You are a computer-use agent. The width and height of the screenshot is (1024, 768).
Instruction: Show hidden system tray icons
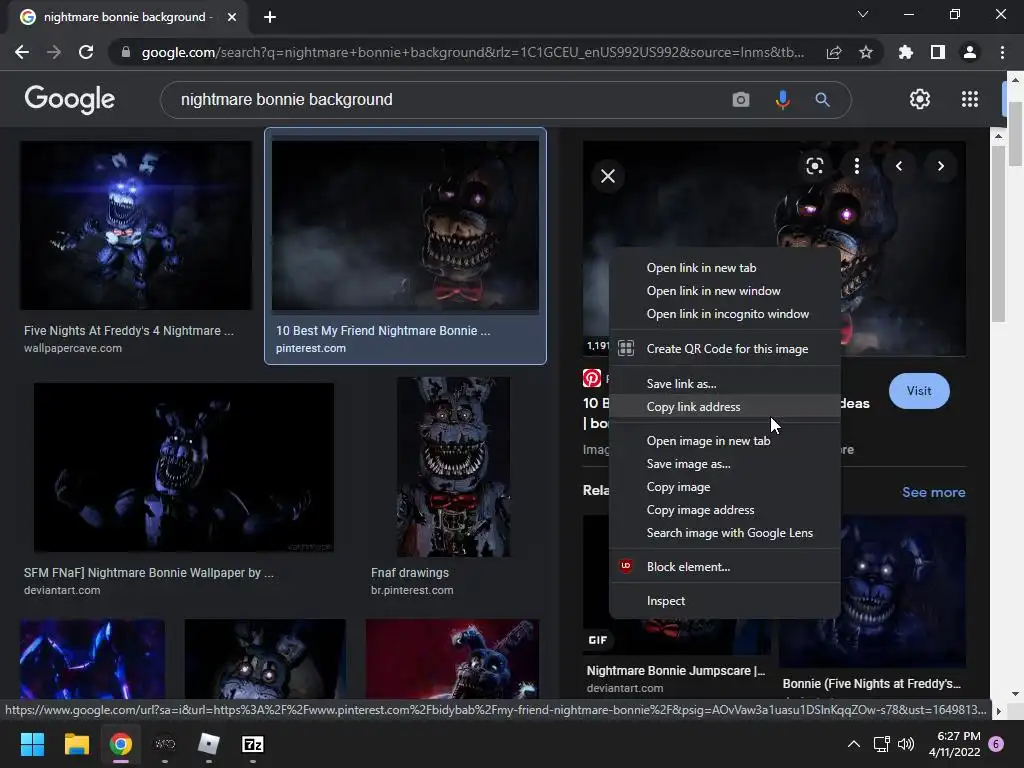tap(854, 744)
